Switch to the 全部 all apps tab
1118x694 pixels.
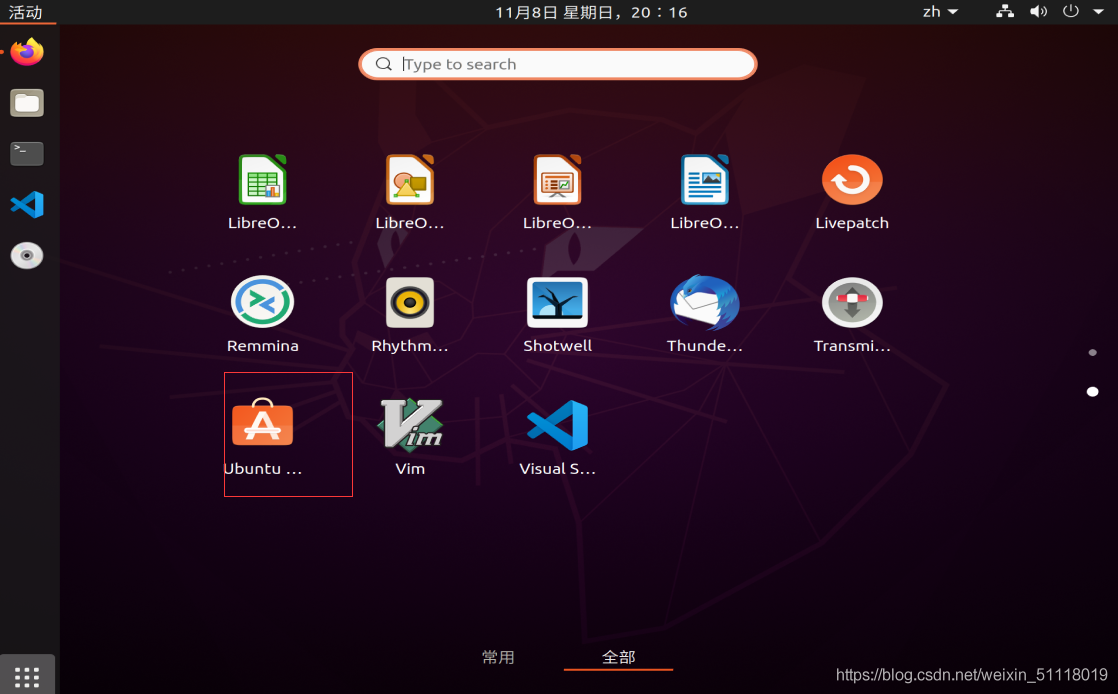pyautogui.click(x=618, y=657)
